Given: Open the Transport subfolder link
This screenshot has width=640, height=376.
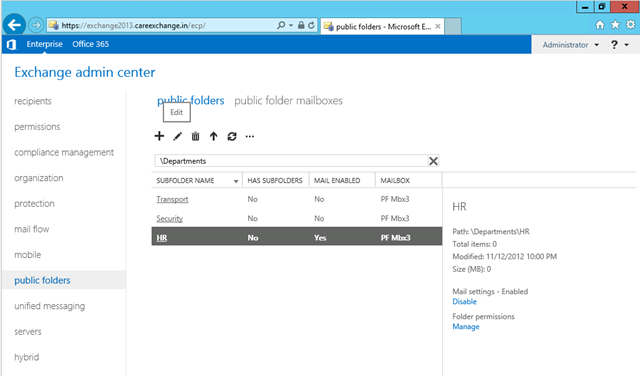Looking at the screenshot, I should 172,199.
